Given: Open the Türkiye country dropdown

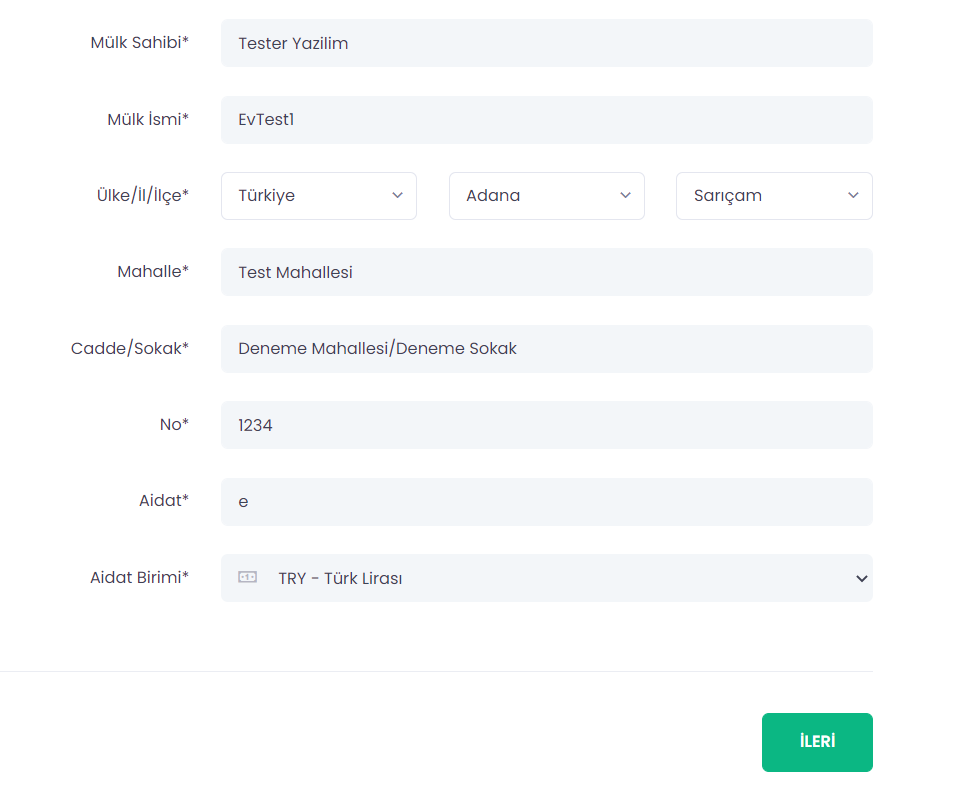Looking at the screenshot, I should point(318,196).
